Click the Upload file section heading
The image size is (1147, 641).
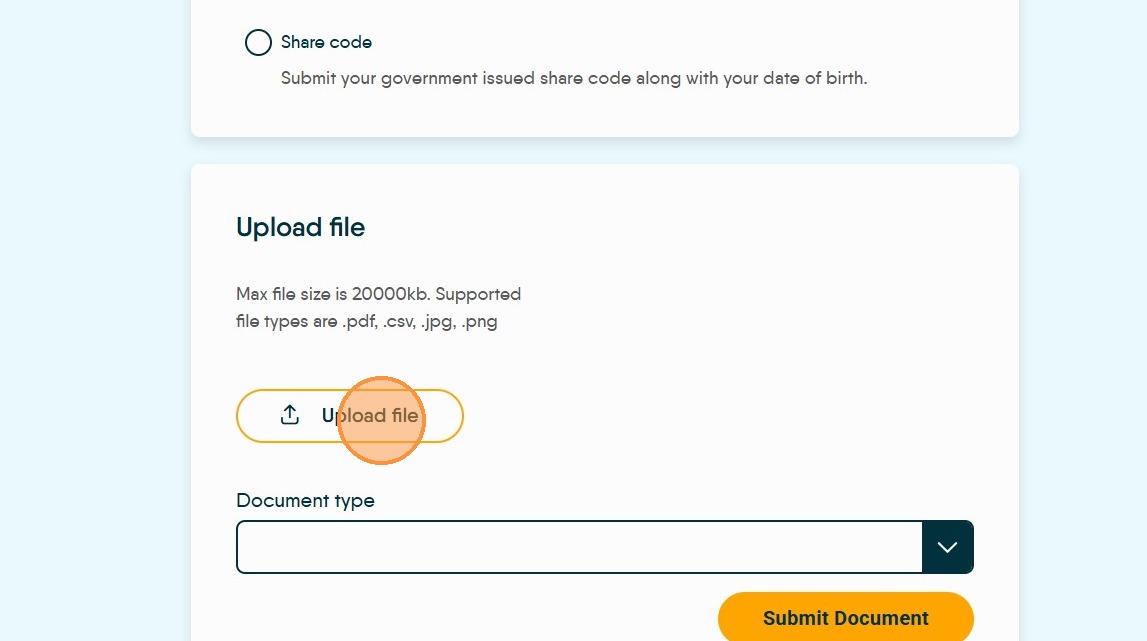pyautogui.click(x=300, y=228)
